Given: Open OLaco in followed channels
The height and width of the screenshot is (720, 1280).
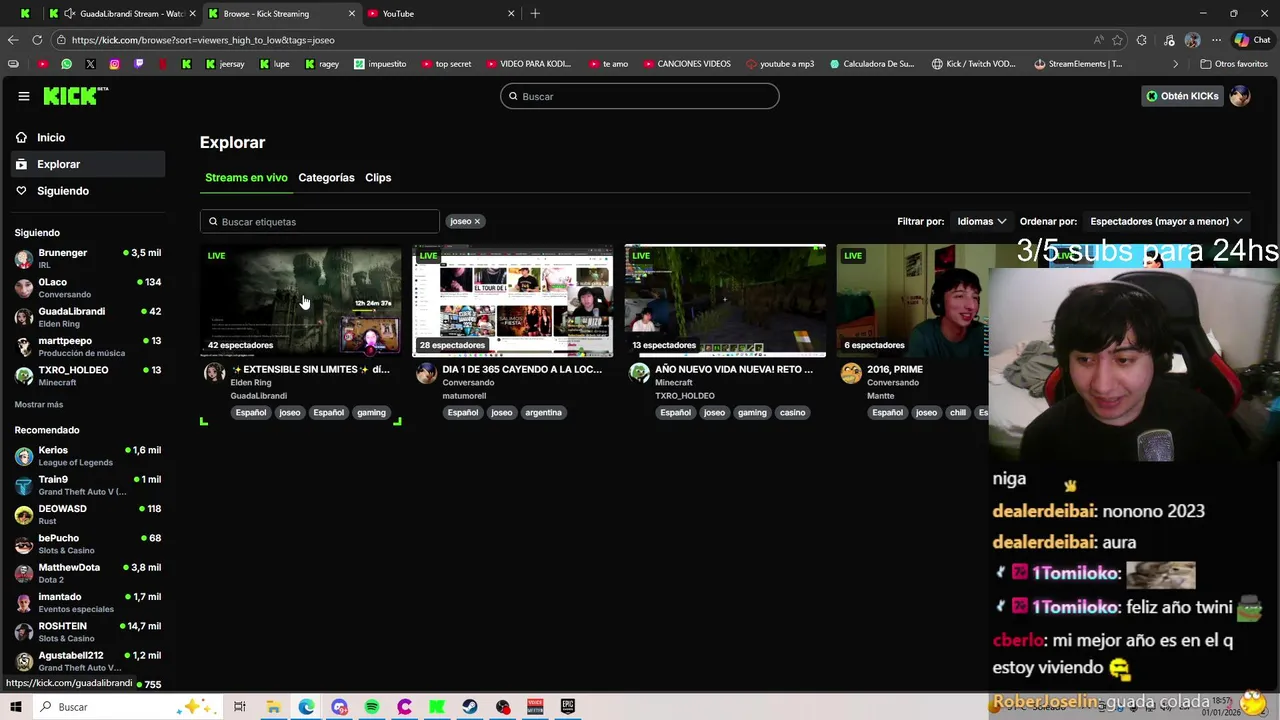Looking at the screenshot, I should point(88,287).
